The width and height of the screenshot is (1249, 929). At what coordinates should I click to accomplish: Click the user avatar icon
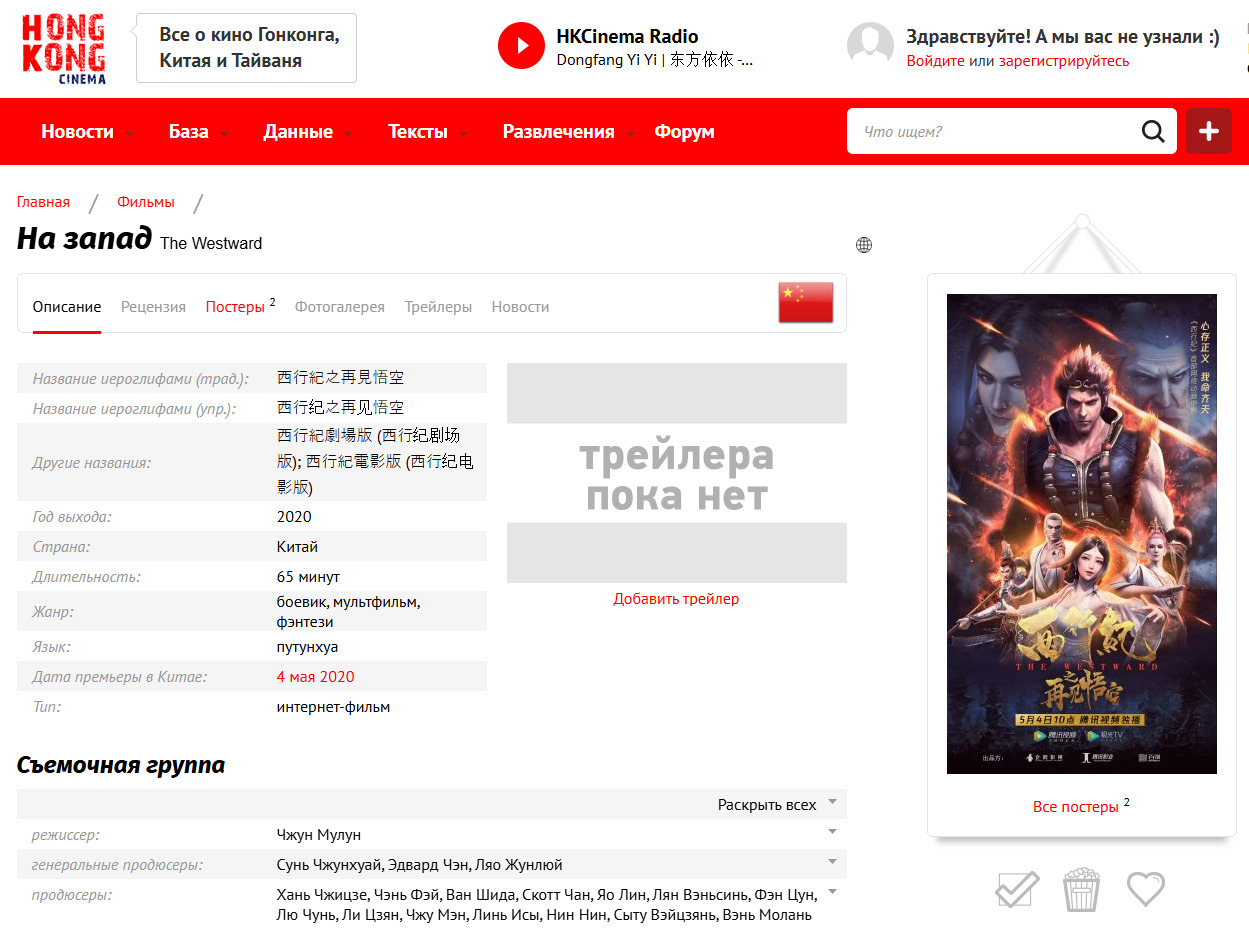870,46
